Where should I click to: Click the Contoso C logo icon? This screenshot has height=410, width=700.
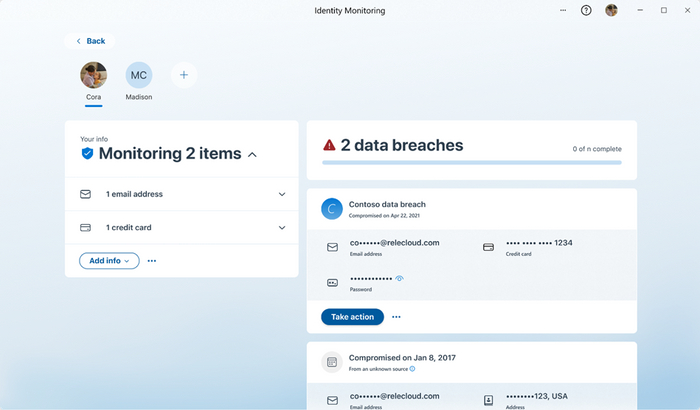coord(332,209)
